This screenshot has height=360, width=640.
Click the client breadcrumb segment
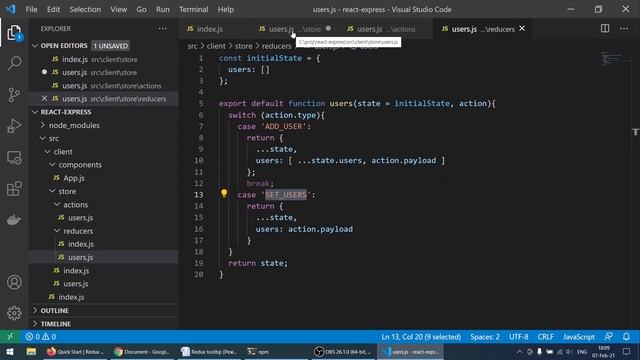pos(216,46)
